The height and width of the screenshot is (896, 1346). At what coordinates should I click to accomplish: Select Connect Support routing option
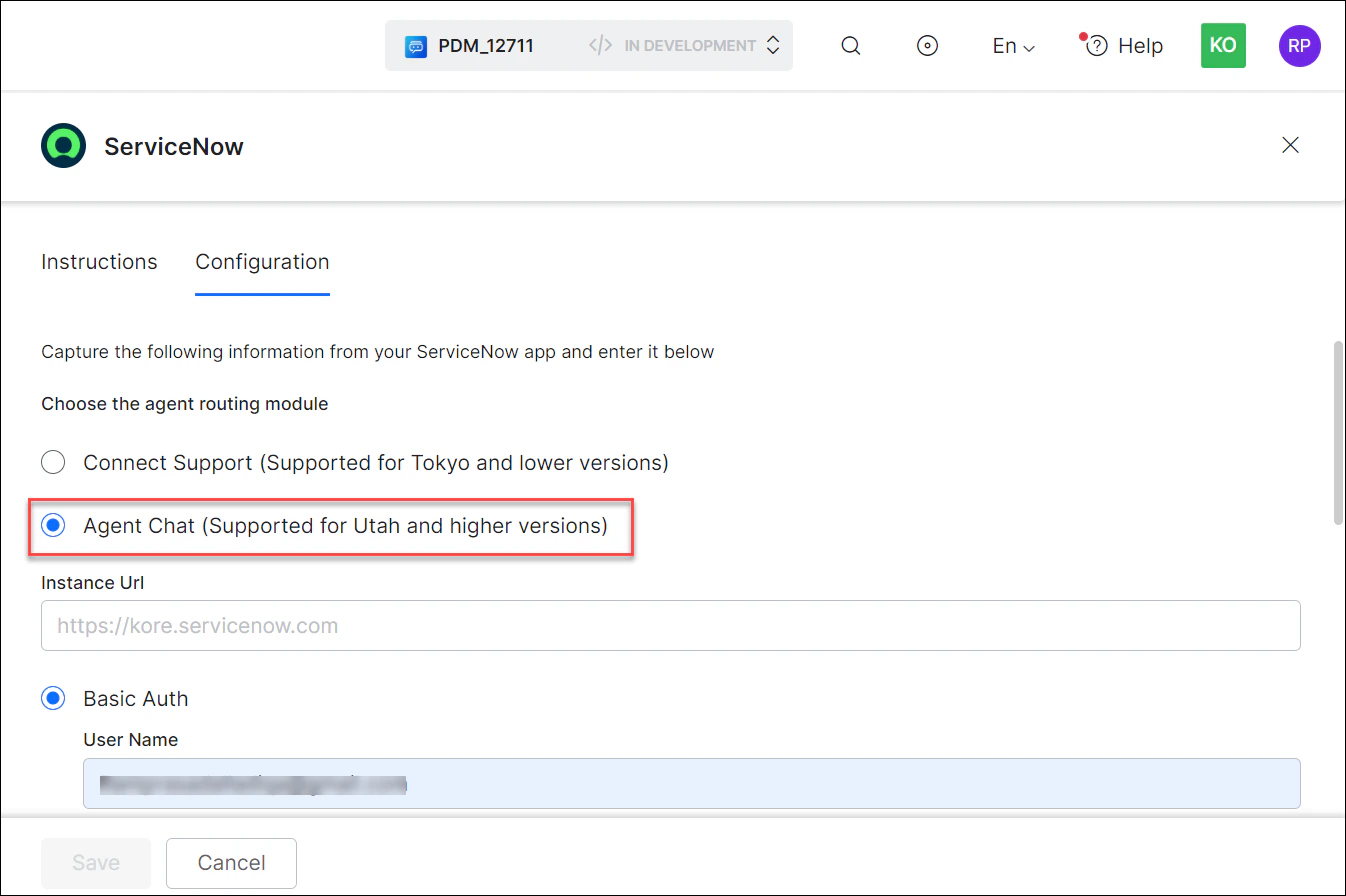53,462
